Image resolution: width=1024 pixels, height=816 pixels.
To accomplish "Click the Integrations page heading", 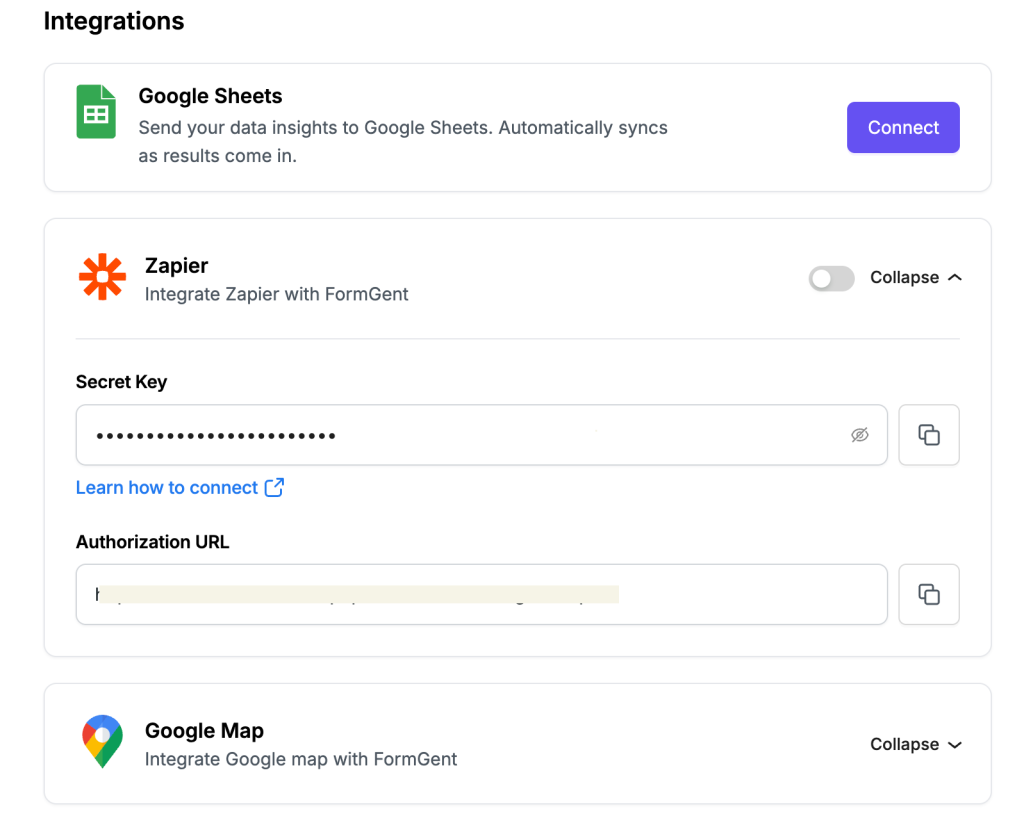I will (114, 21).
